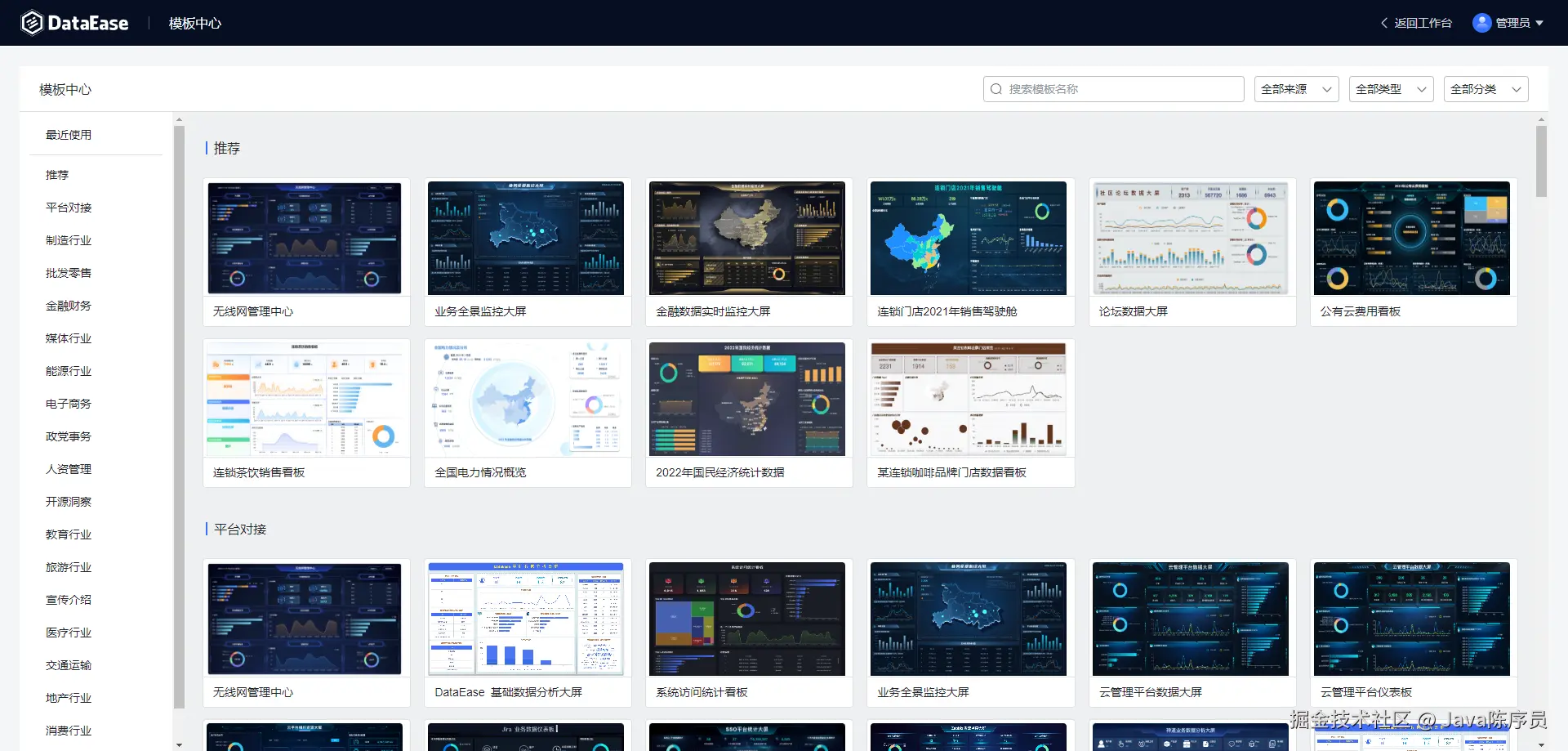Click the DataEase logo icon

point(31,23)
